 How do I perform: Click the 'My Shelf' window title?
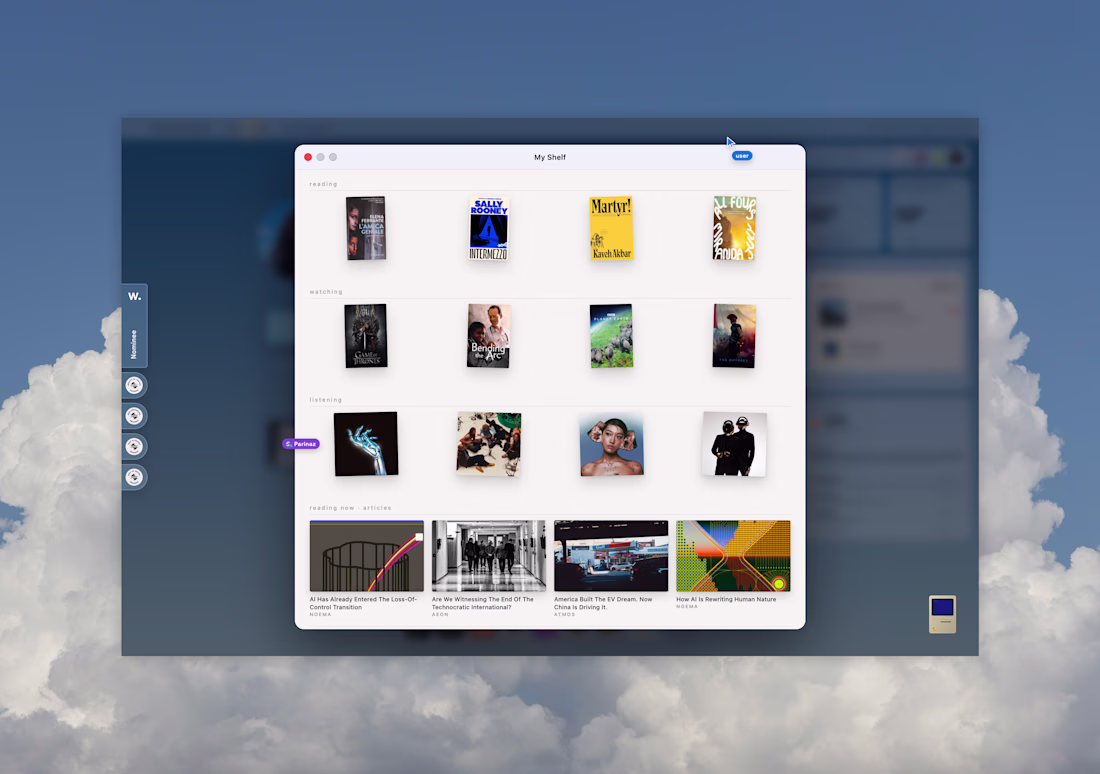tap(550, 157)
